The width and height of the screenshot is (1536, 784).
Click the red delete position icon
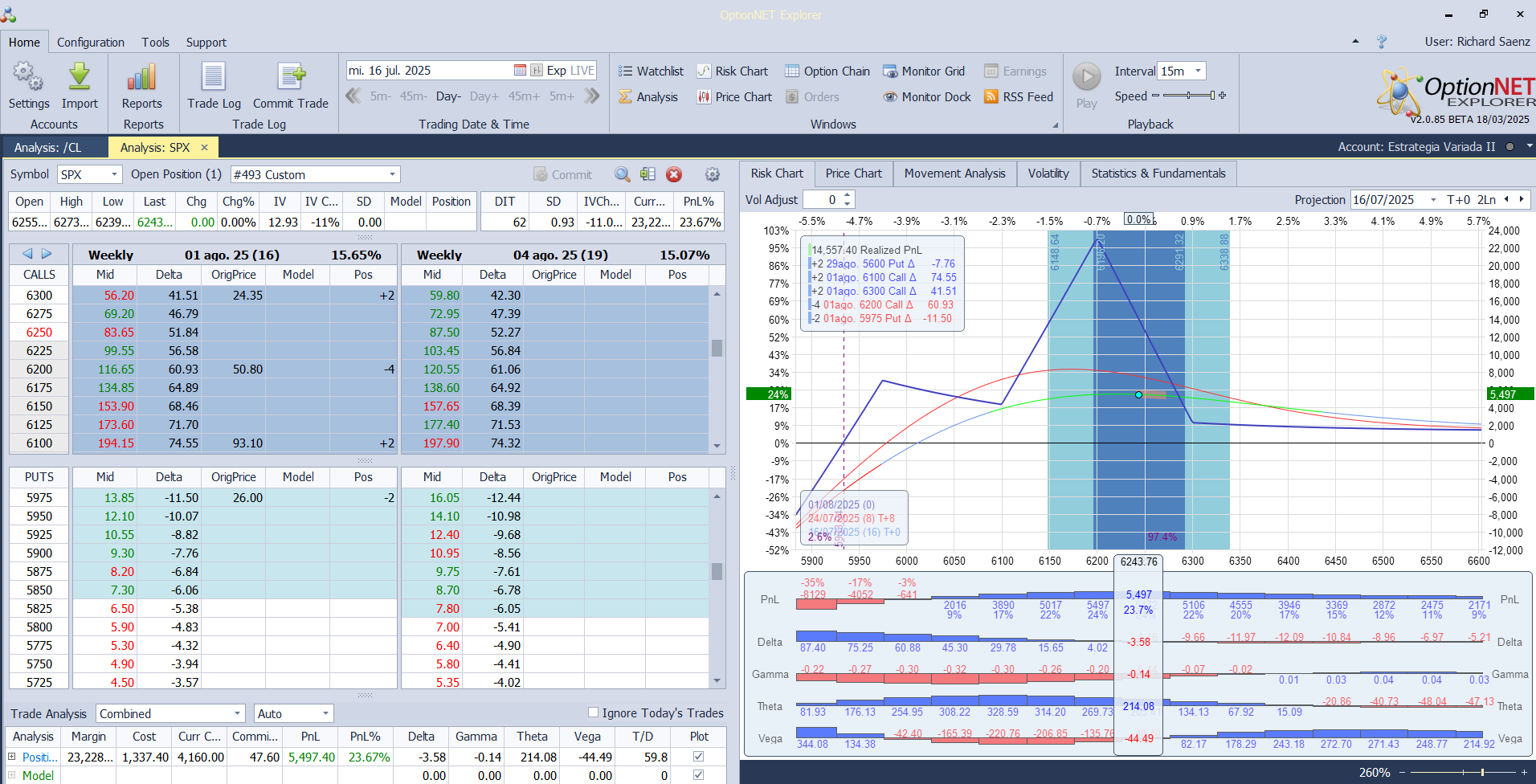[674, 174]
